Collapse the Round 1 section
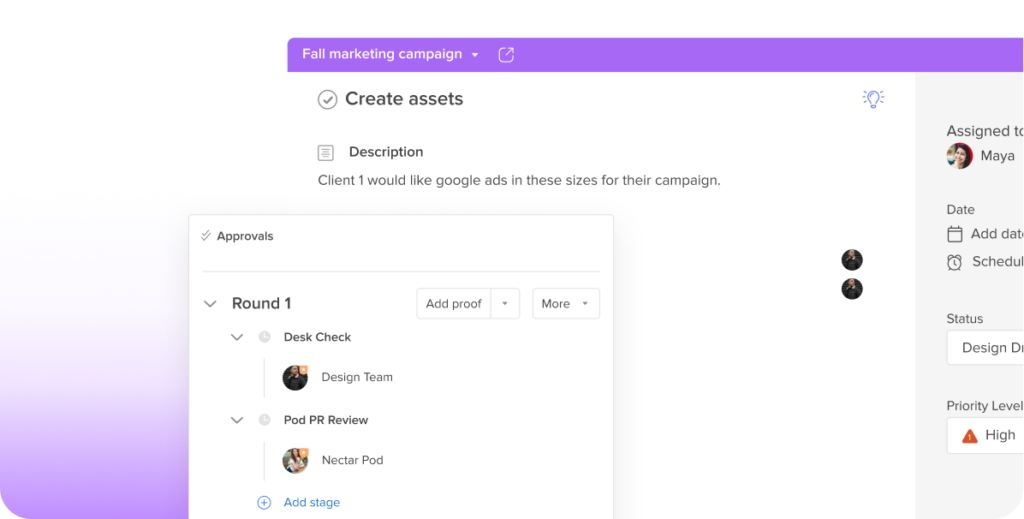Viewport: 1024px width, 519px height. 210,304
